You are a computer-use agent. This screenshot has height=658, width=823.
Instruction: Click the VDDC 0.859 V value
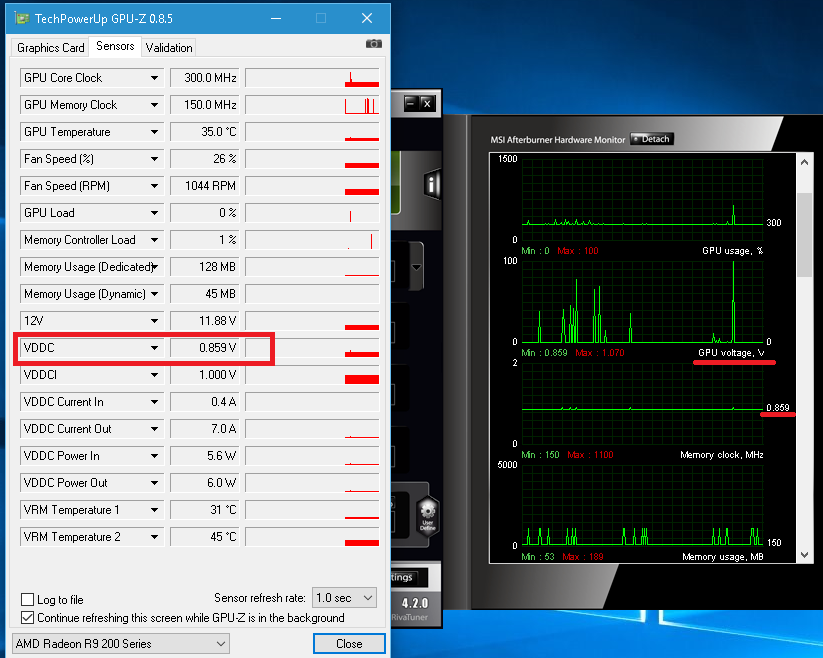(x=205, y=348)
